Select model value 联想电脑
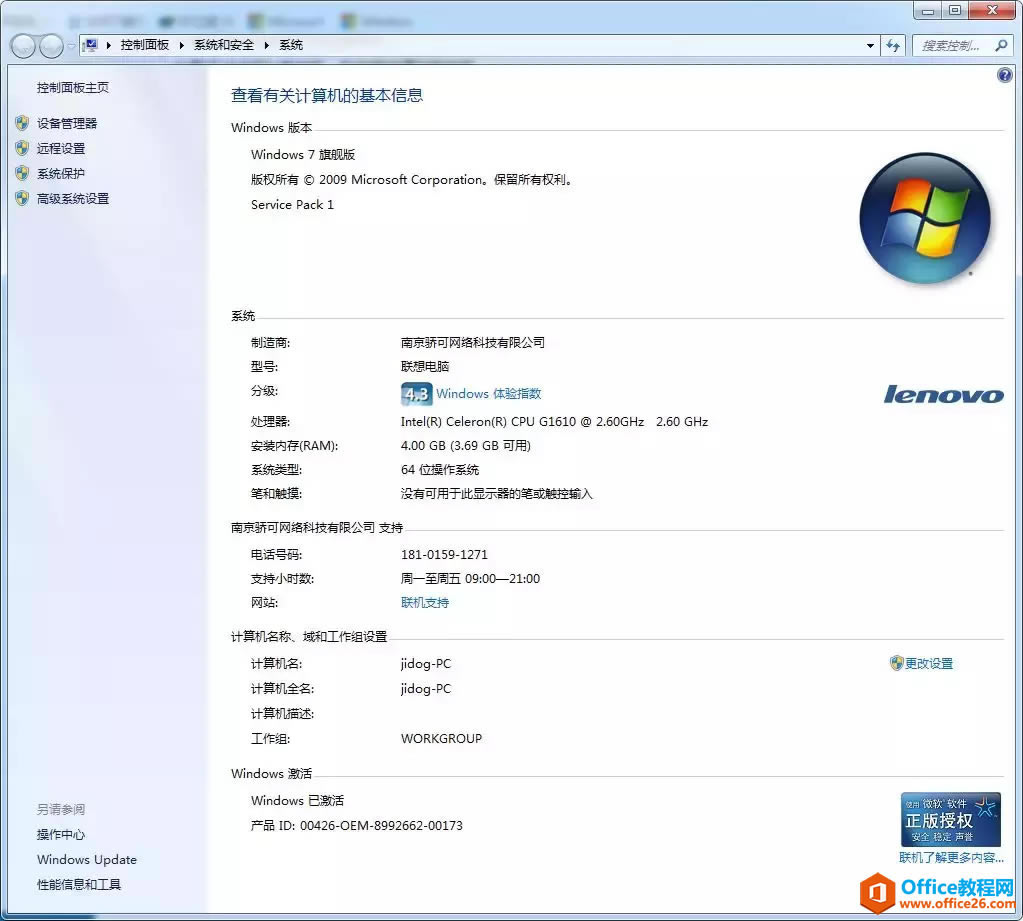The height and width of the screenshot is (921, 1023). [x=425, y=367]
